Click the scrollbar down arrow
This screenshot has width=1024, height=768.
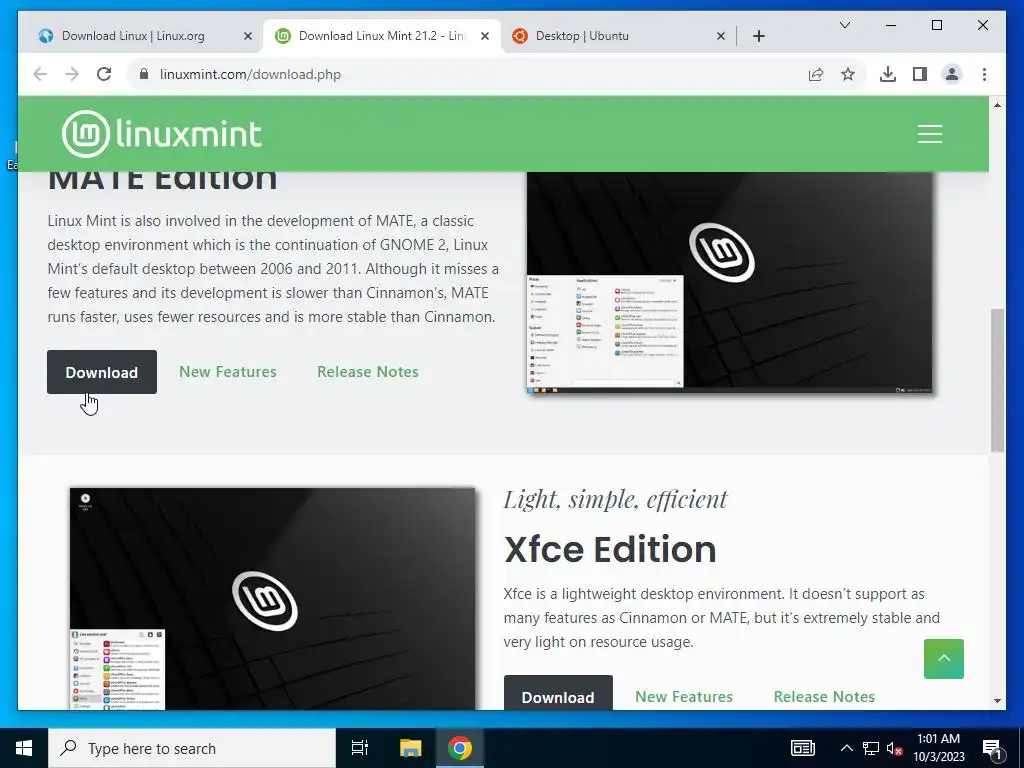(997, 701)
